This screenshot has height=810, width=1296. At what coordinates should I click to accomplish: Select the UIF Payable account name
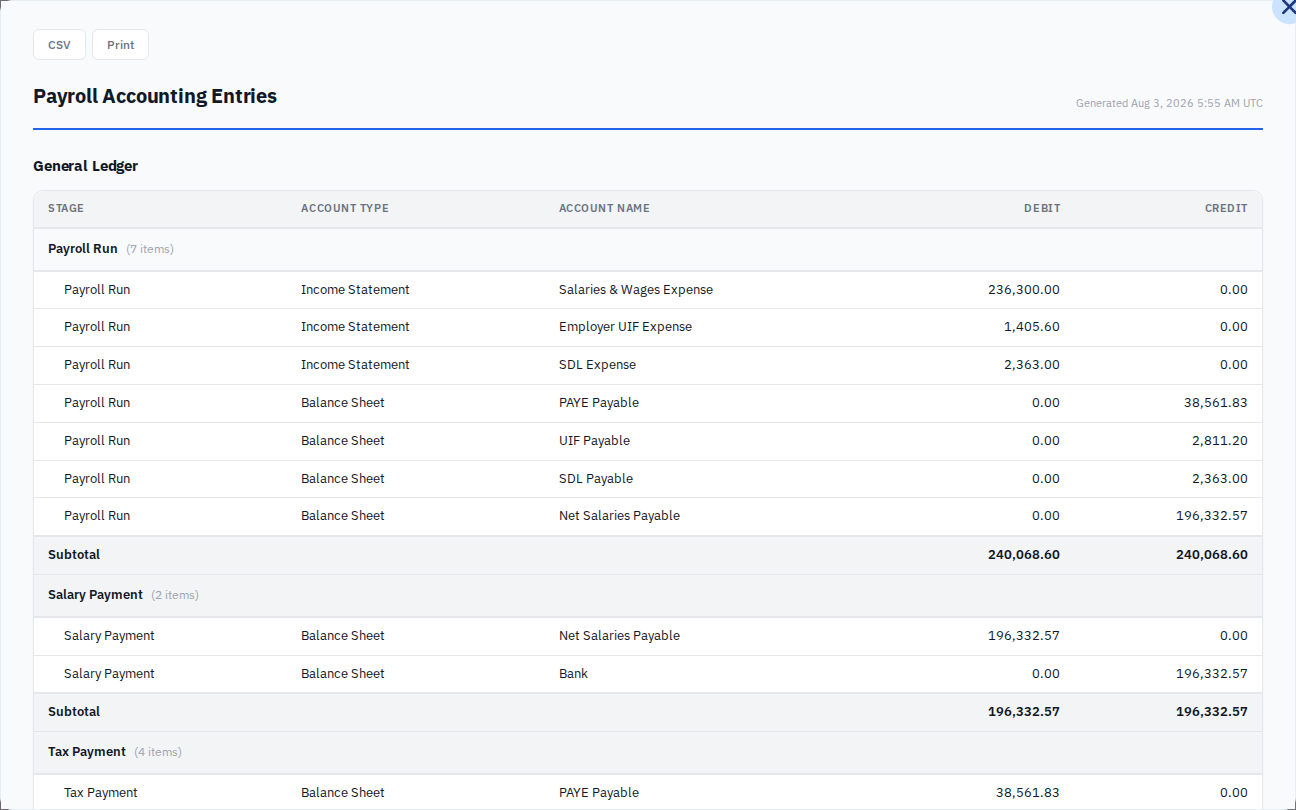click(x=594, y=441)
